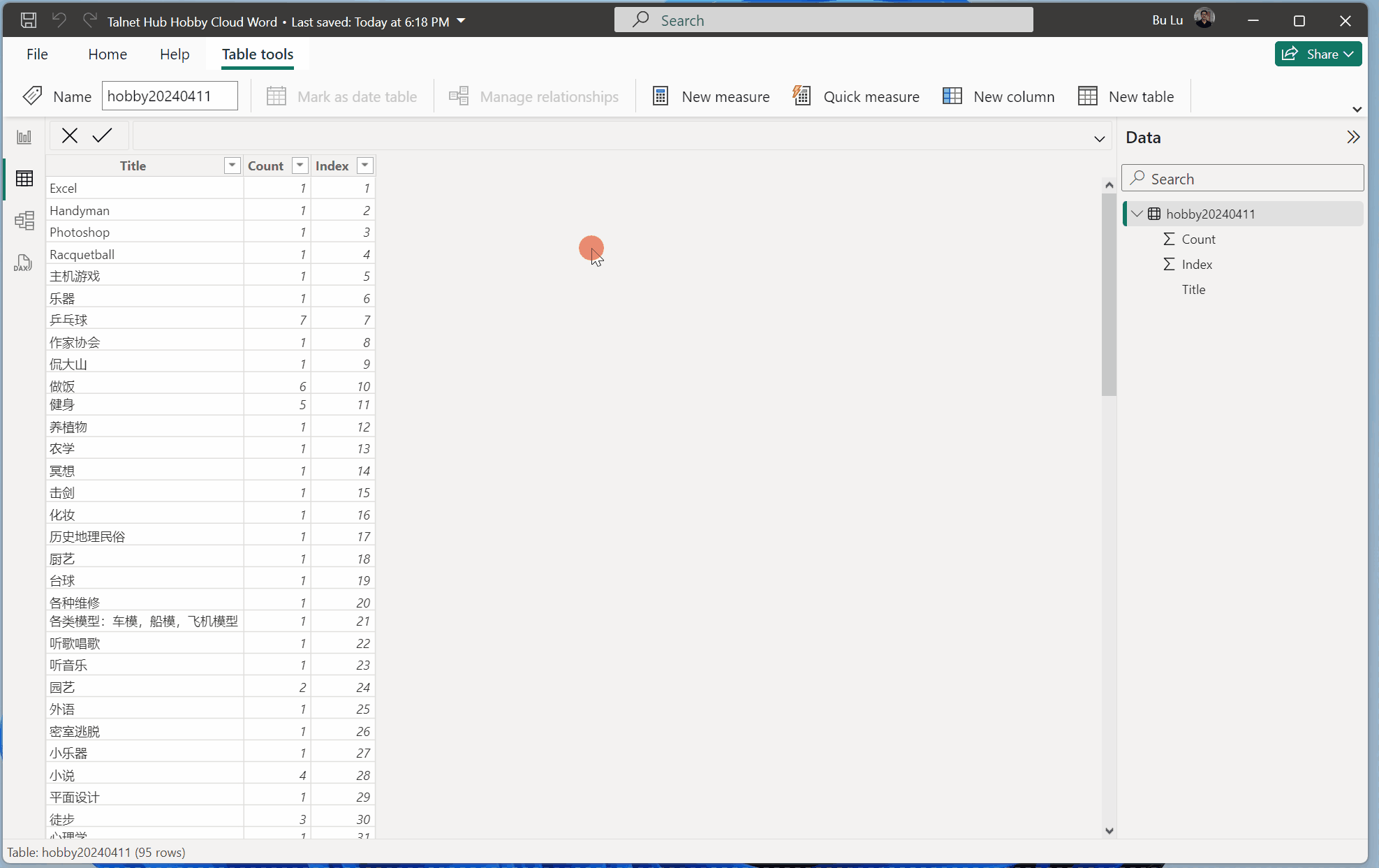Cancel formula with the X icon
This screenshot has width=1379, height=868.
point(69,135)
